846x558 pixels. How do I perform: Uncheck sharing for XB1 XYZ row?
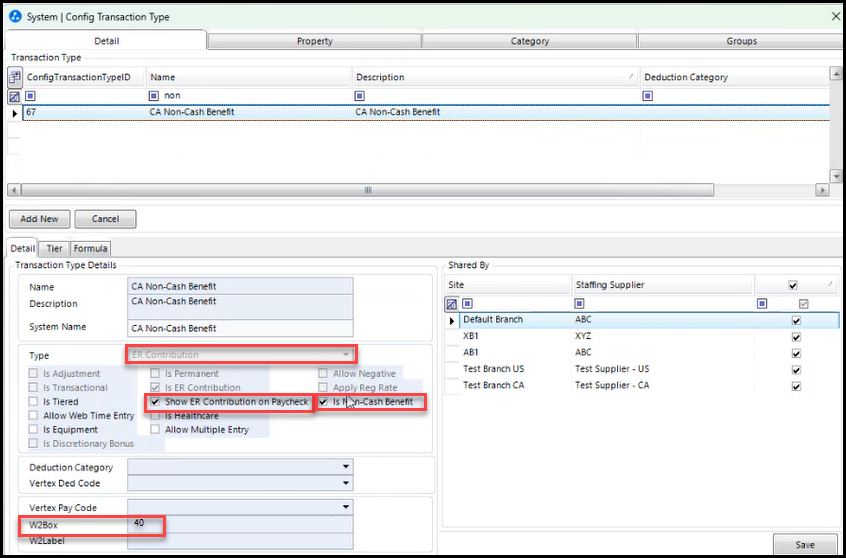tap(796, 337)
